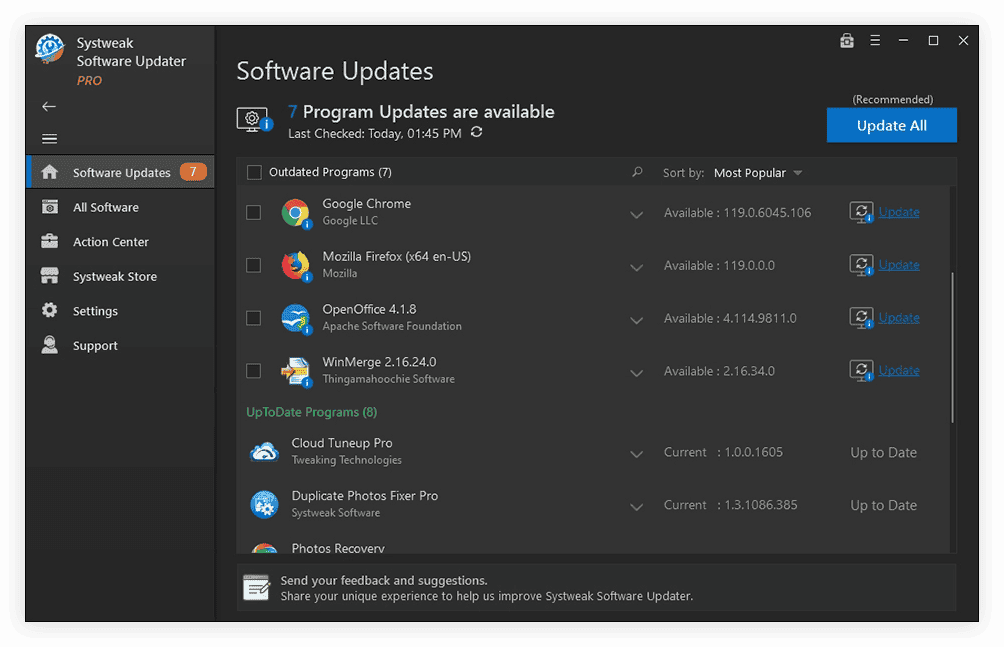Click the monitor gear info icon
The image size is (1004, 647).
[x=254, y=119]
